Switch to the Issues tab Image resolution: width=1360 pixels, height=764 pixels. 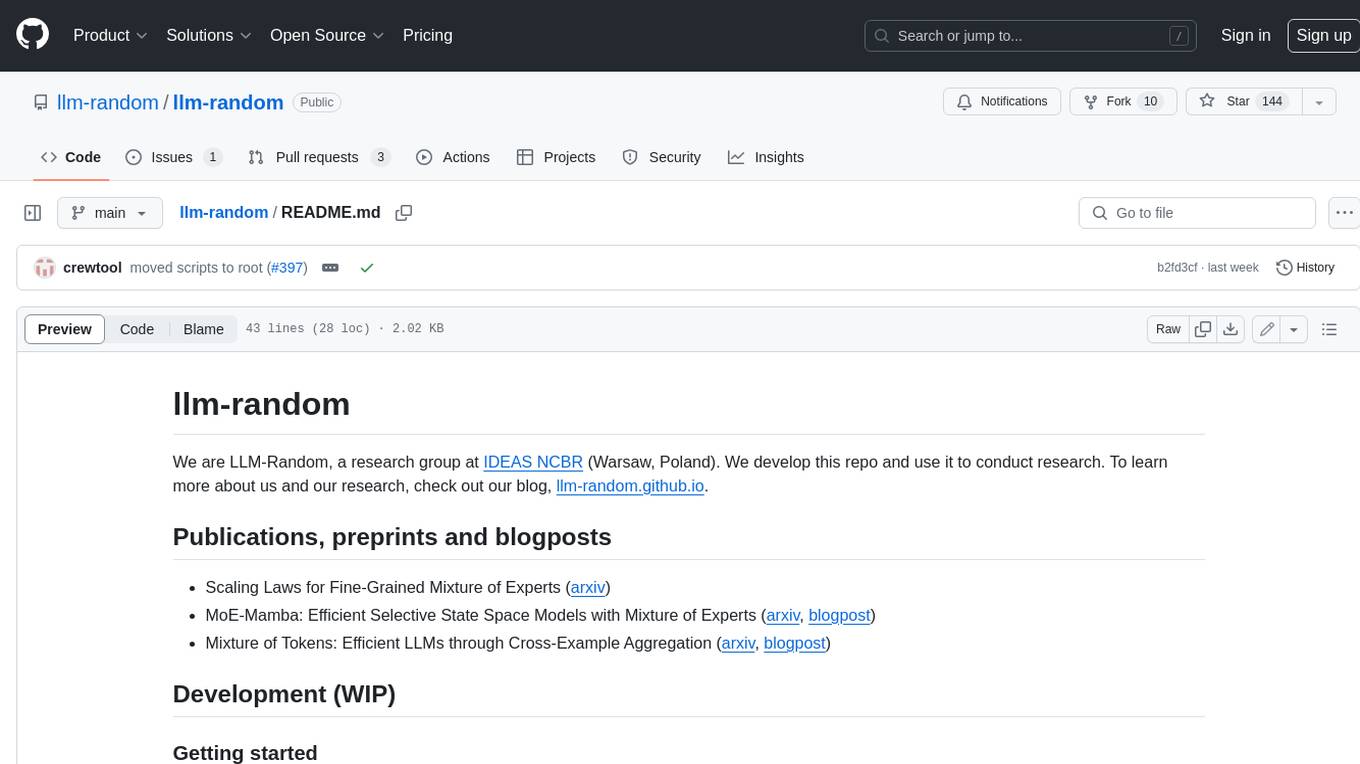click(x=173, y=157)
